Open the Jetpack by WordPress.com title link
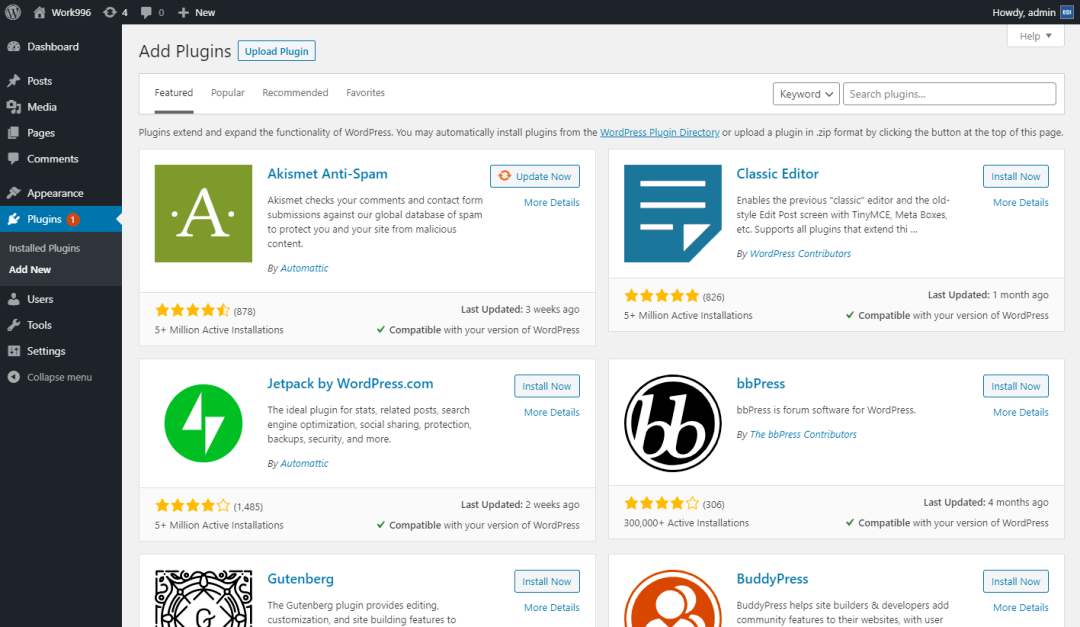The height and width of the screenshot is (627, 1080). click(350, 384)
